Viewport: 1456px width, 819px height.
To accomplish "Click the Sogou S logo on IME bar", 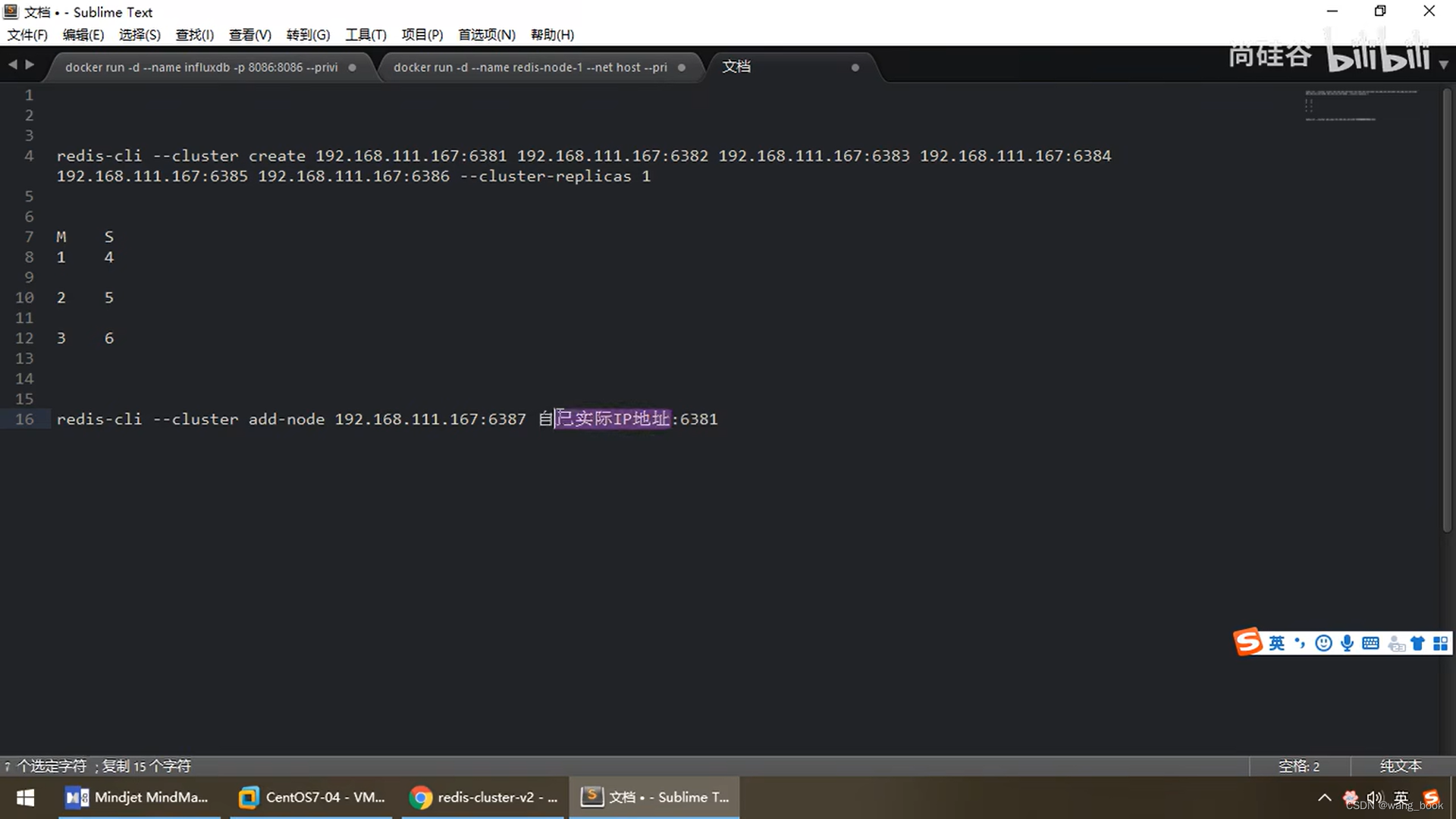I will click(x=1248, y=642).
